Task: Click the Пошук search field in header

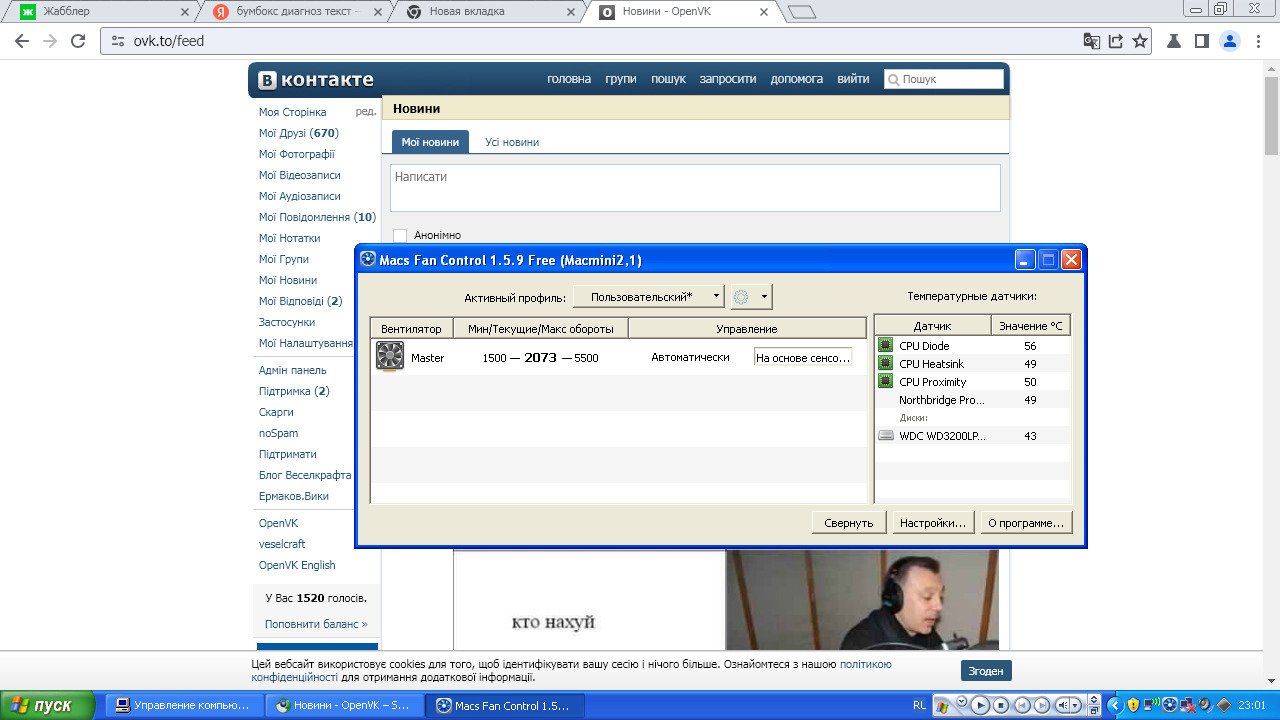Action: [x=944, y=79]
